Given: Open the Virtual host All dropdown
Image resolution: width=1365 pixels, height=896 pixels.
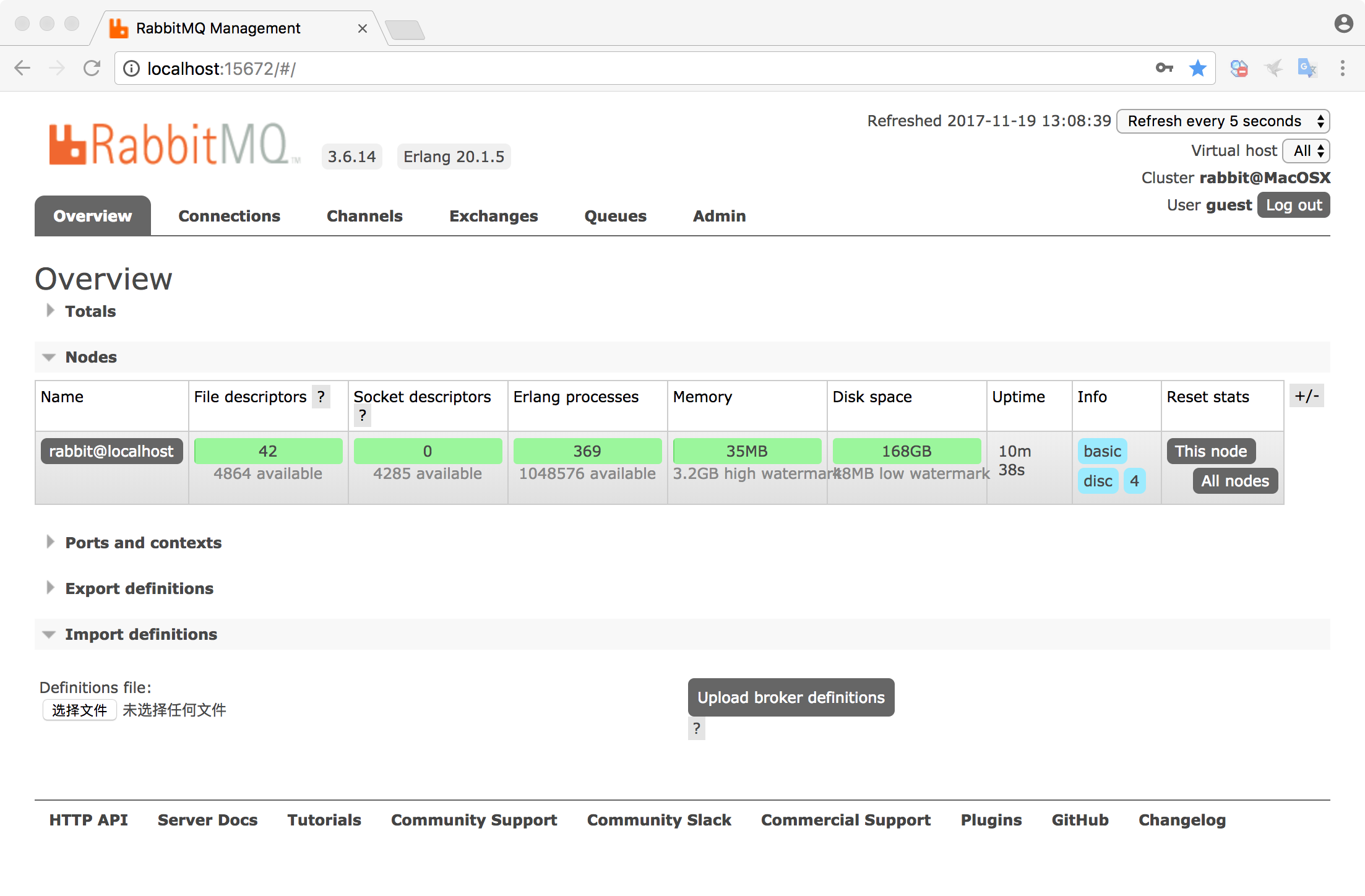Looking at the screenshot, I should pyautogui.click(x=1307, y=151).
